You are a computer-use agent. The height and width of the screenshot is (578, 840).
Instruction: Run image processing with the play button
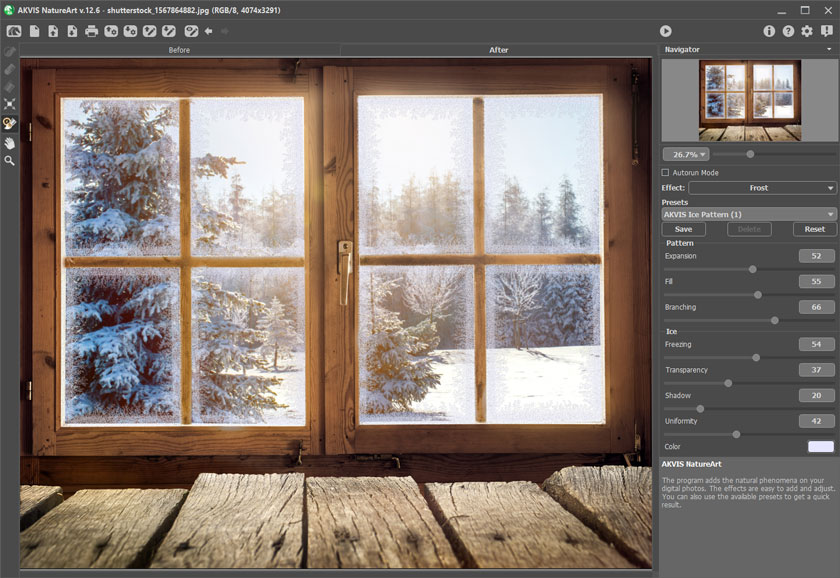tap(665, 31)
